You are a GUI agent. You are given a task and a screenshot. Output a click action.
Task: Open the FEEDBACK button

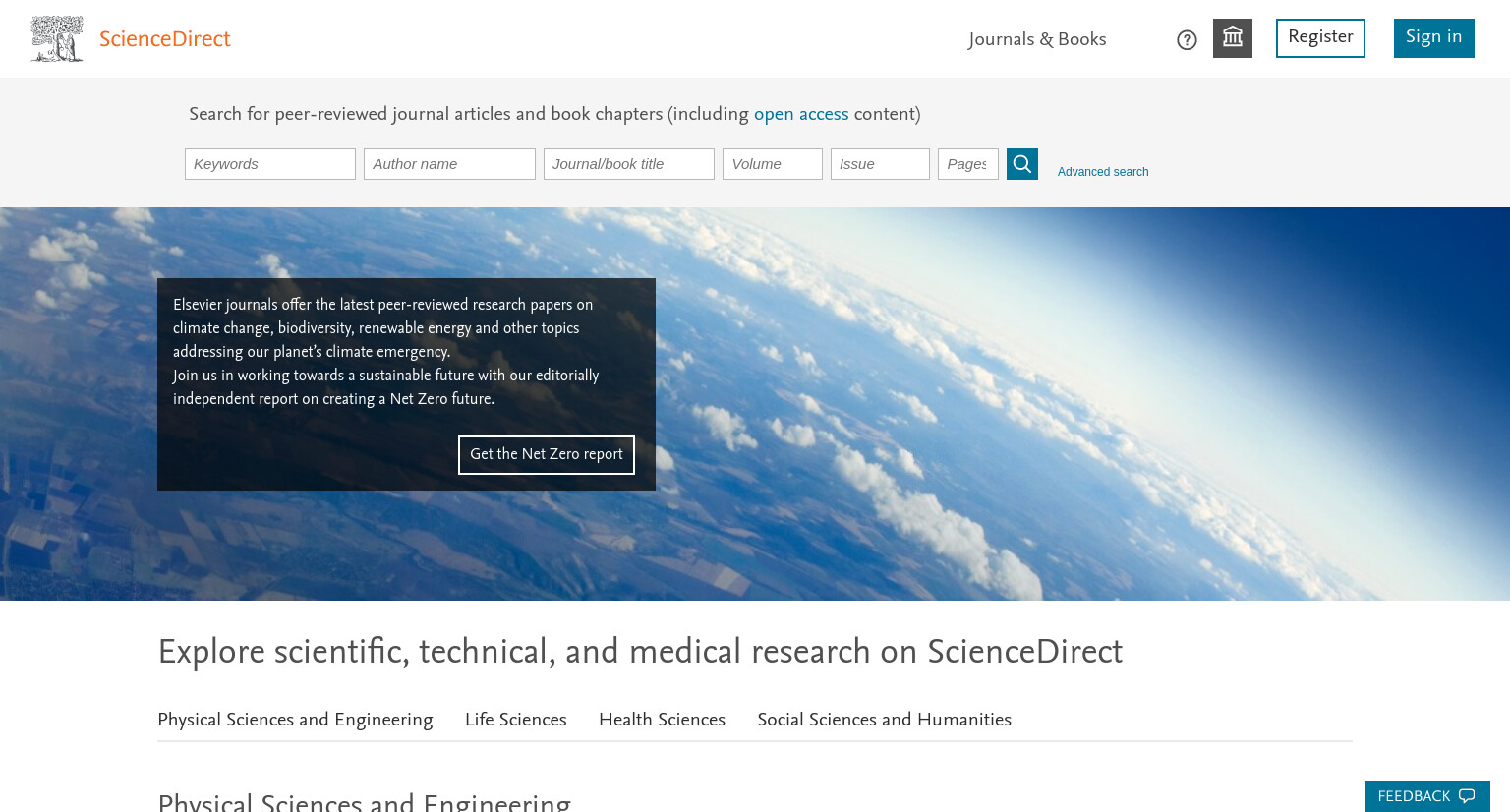[x=1427, y=796]
